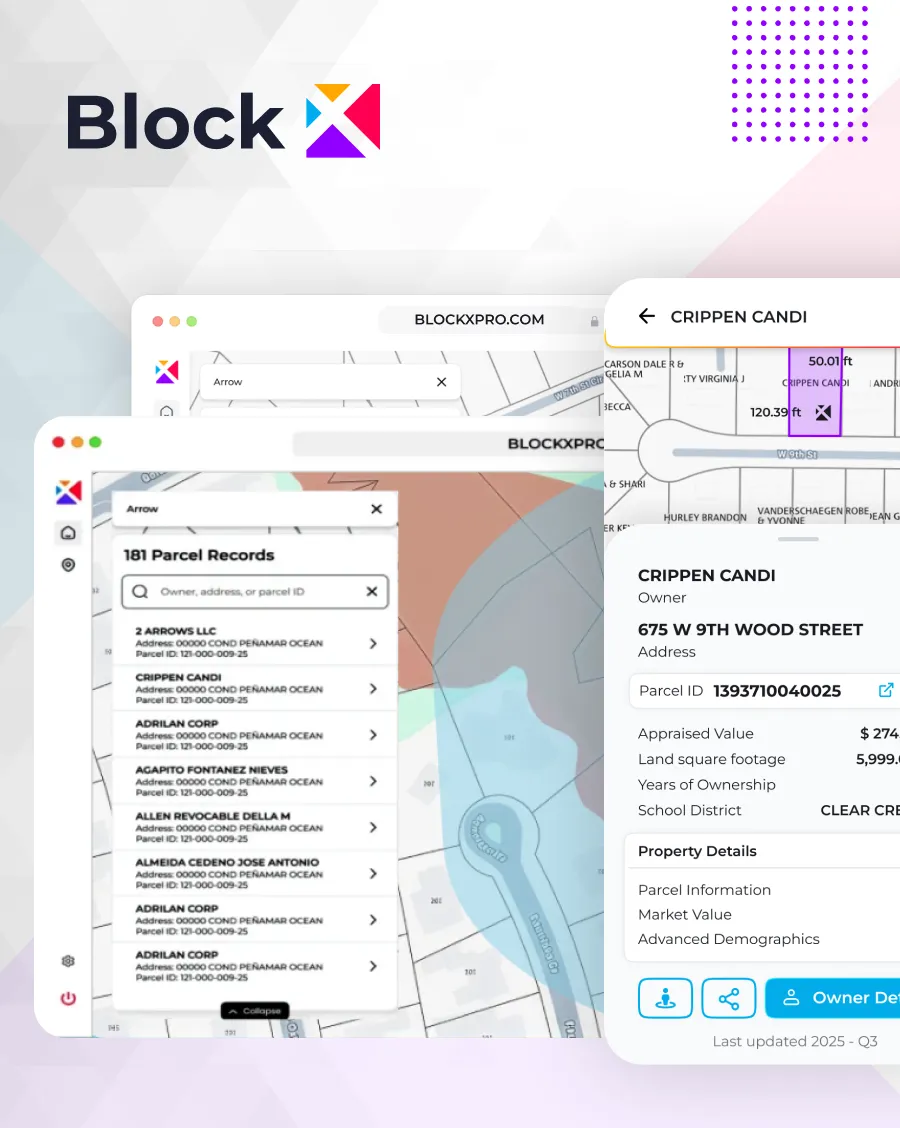Click the W 9th St street label
This screenshot has height=1128, width=900.
tap(797, 454)
